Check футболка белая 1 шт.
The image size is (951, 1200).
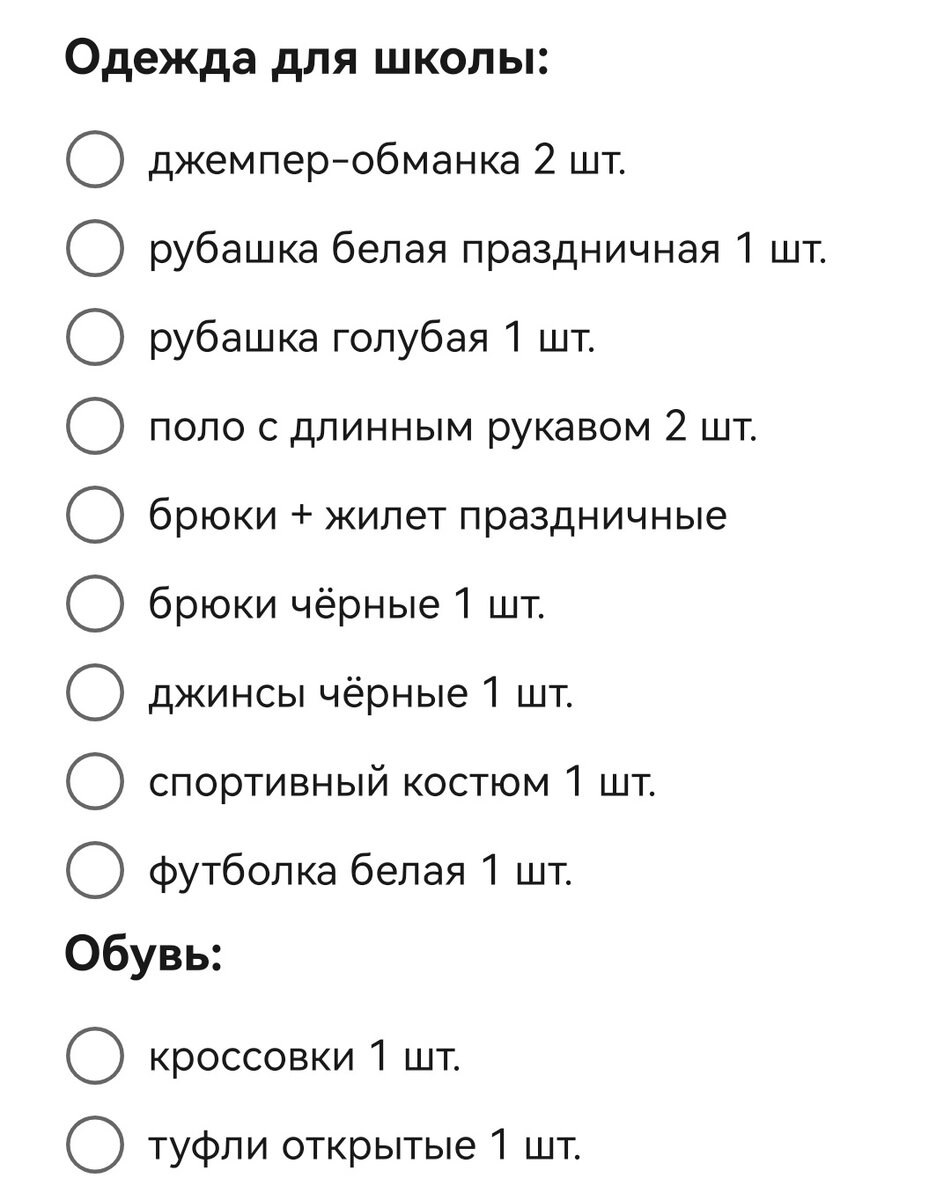(x=95, y=871)
